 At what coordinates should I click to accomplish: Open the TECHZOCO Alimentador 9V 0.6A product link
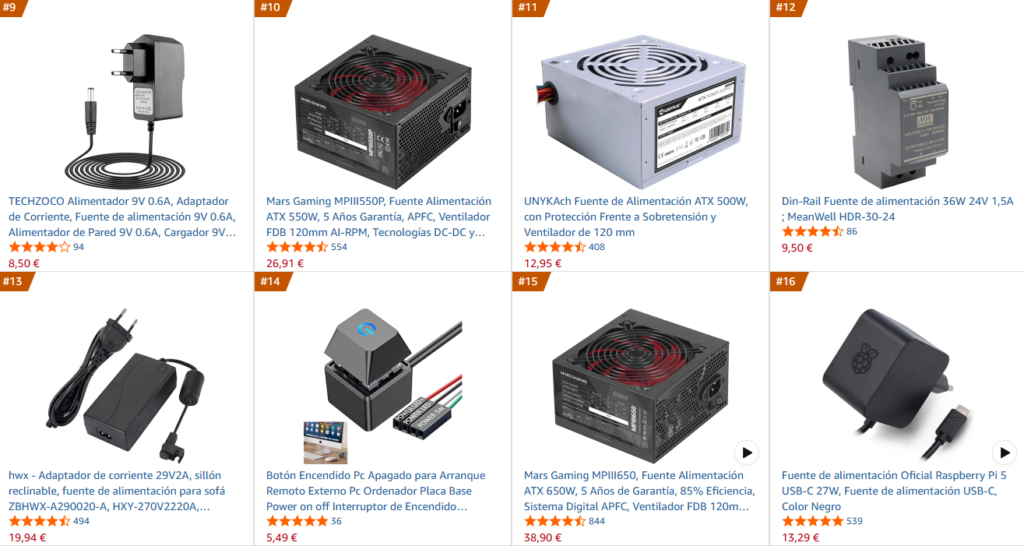click(122, 217)
